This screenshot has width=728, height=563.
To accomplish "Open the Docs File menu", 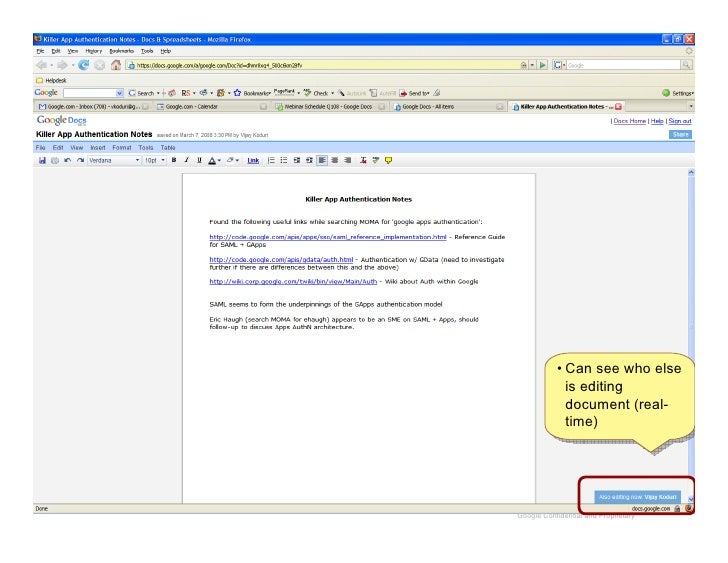I will pyautogui.click(x=40, y=148).
